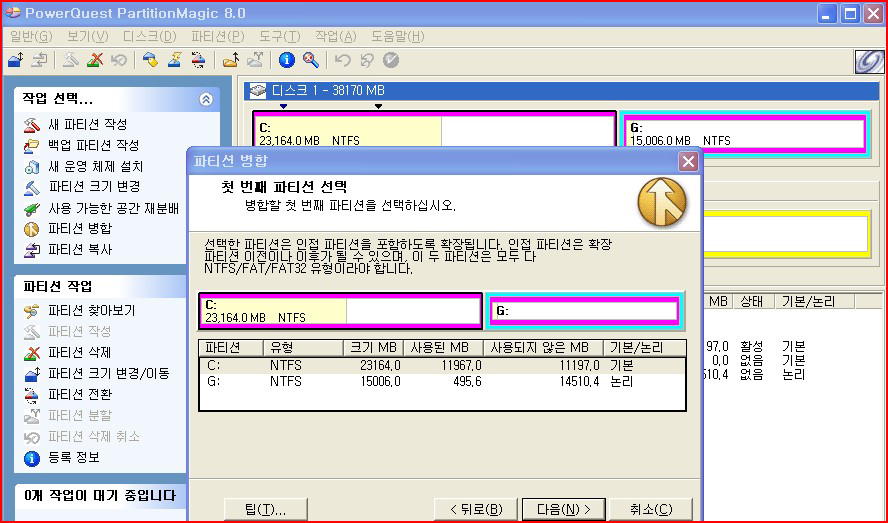The height and width of the screenshot is (523, 888).
Task: Click the < 뒤로(B) back button
Action: [476, 509]
